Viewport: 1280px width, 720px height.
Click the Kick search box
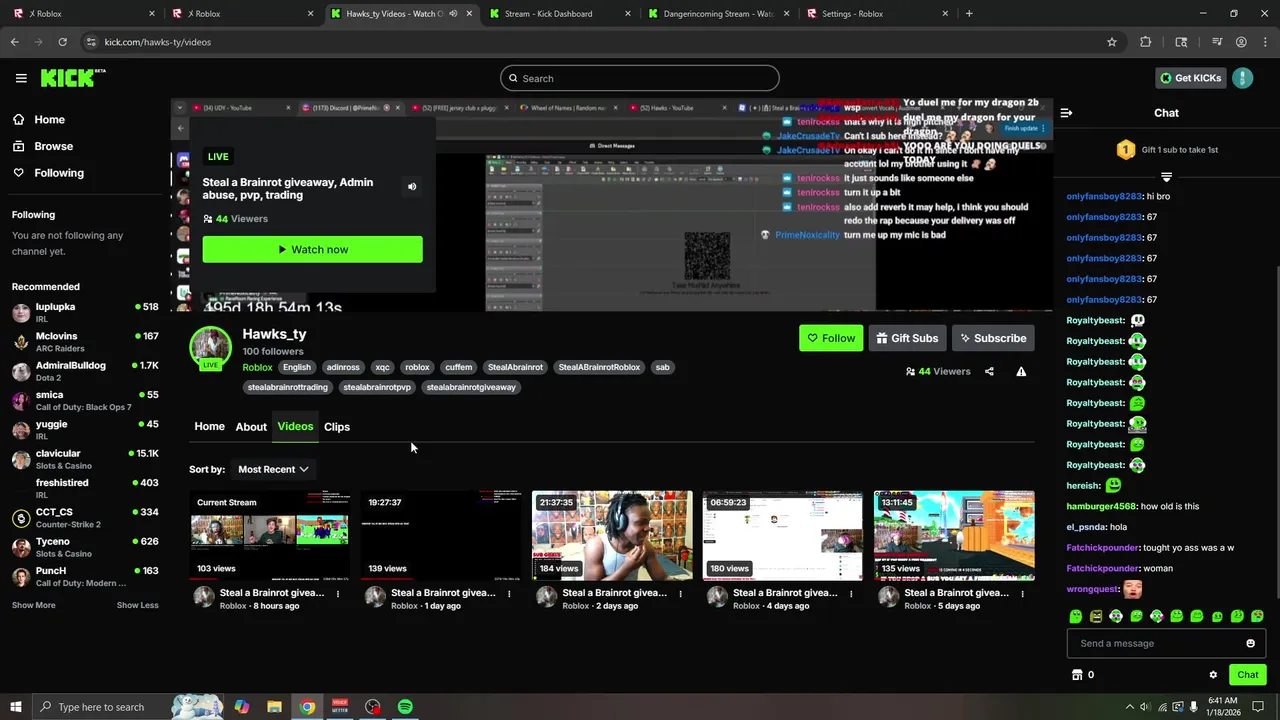coord(640,78)
